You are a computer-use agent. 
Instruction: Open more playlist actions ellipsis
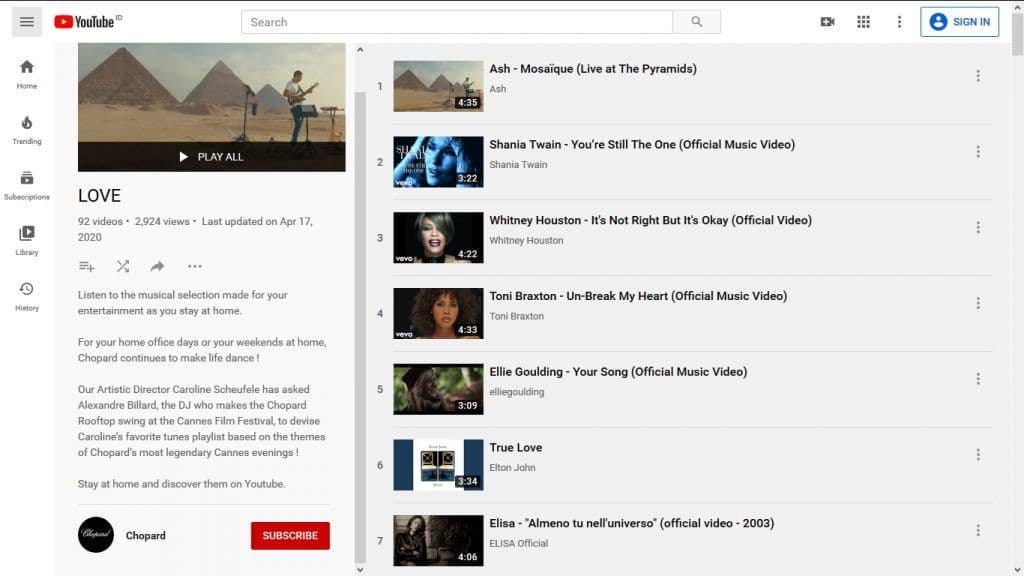tap(195, 266)
